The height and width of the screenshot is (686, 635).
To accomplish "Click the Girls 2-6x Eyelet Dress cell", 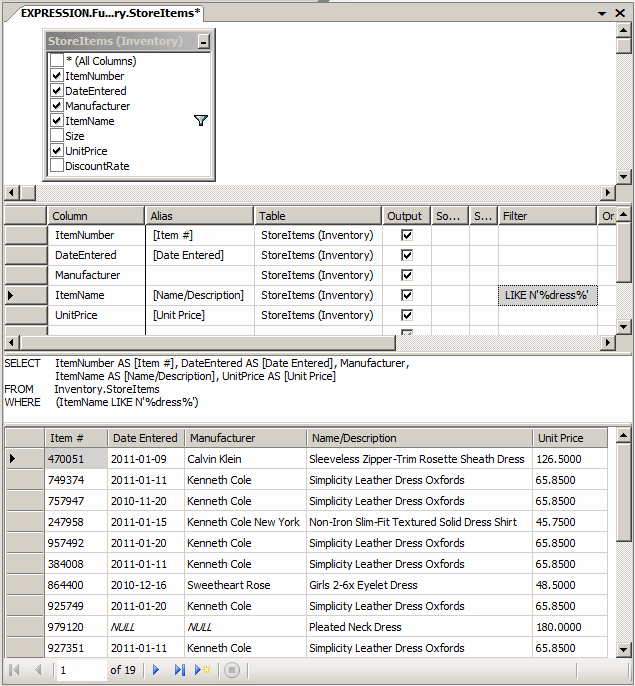I will [420, 585].
